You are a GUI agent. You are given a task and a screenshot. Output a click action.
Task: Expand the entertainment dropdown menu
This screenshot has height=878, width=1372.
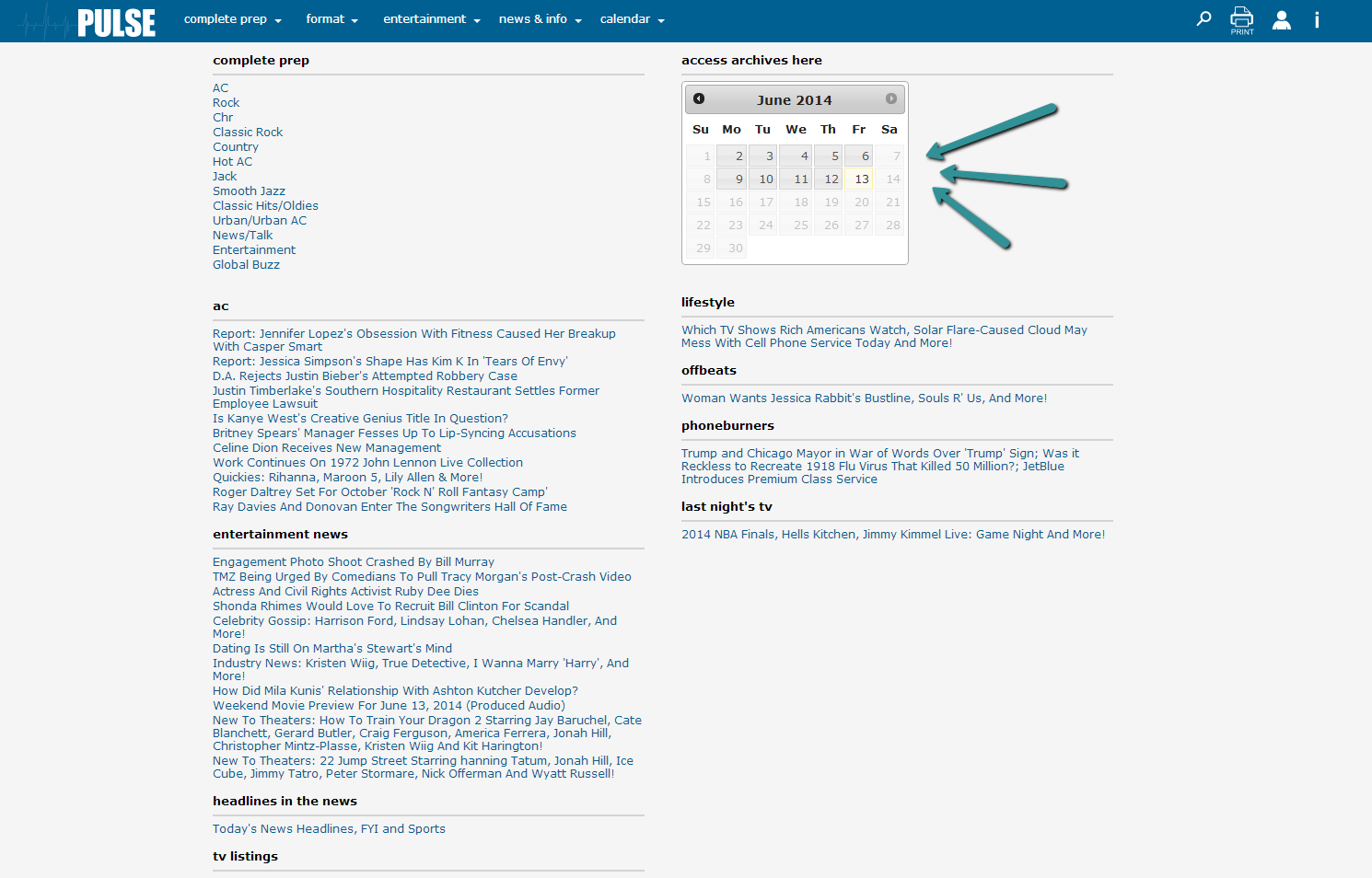[x=432, y=19]
